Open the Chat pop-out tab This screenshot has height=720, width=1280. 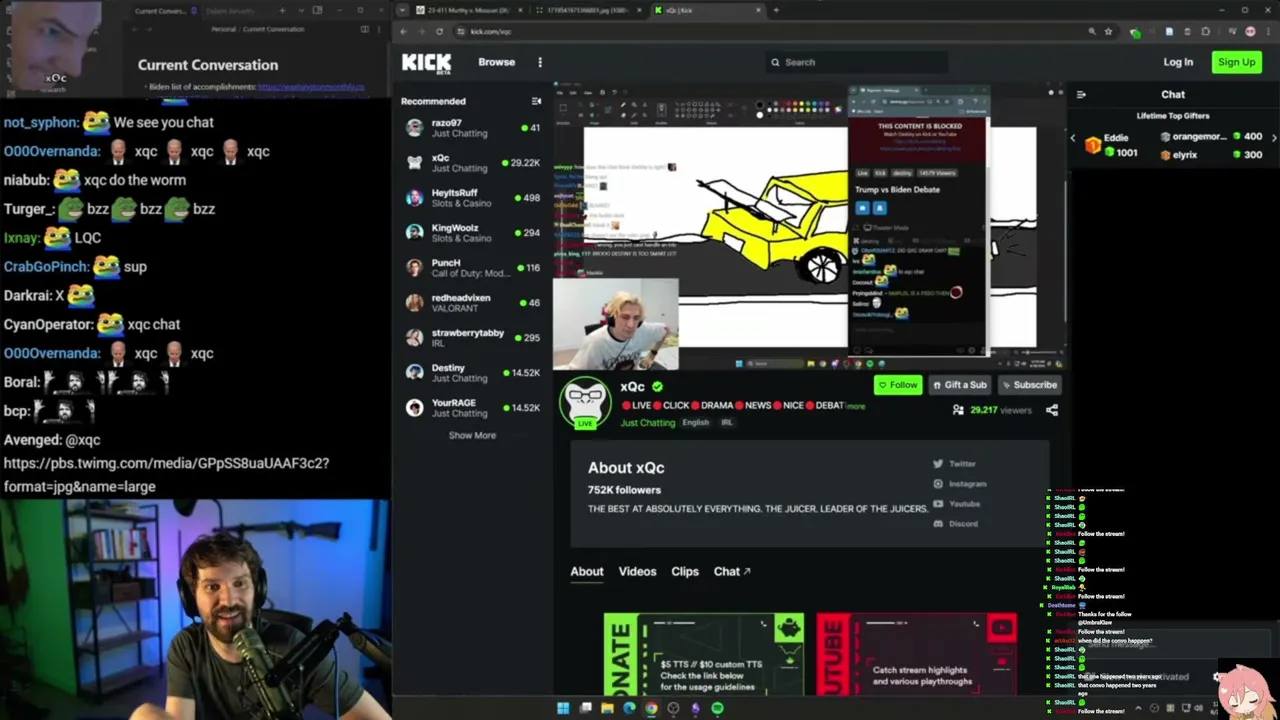(x=732, y=572)
